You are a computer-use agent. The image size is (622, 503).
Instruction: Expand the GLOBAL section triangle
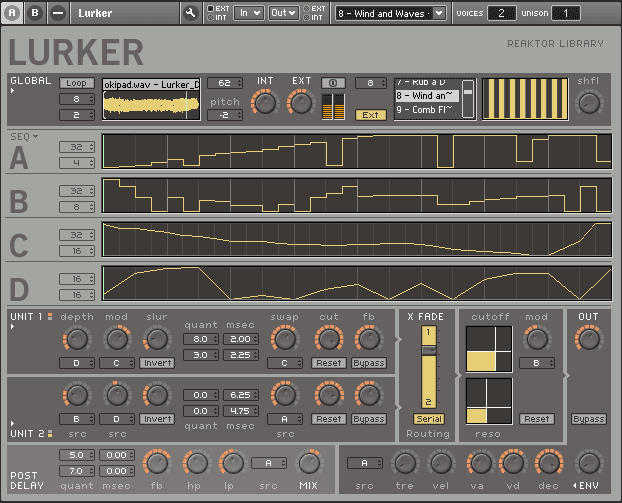(12, 91)
